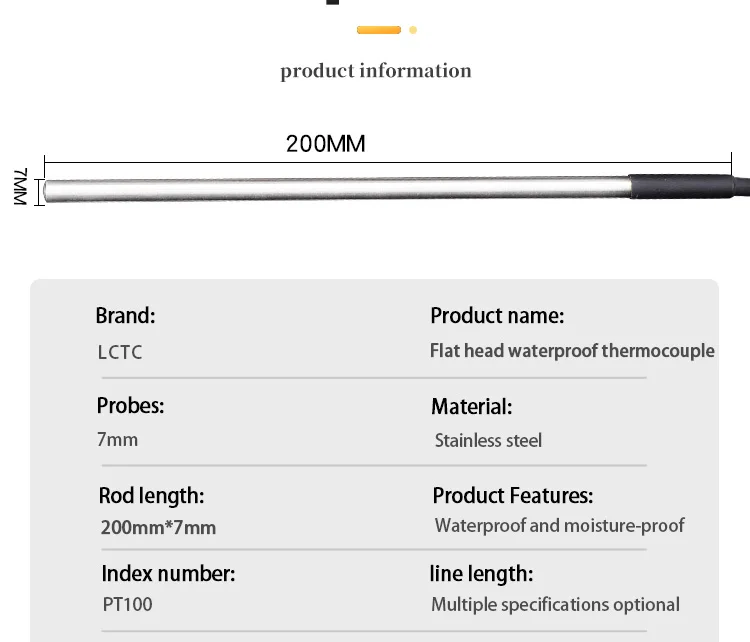Click the "Brand:" label

click(126, 316)
